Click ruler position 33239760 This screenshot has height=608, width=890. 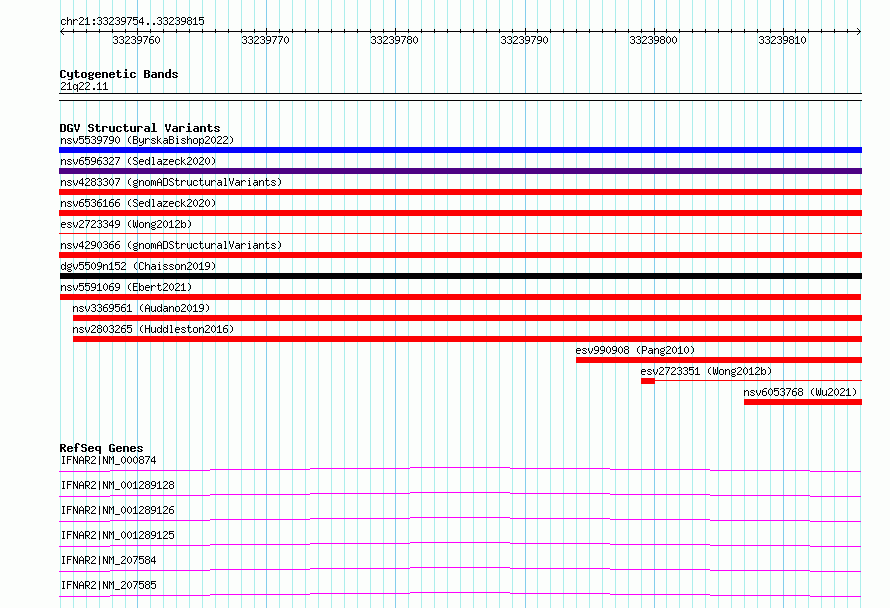tap(136, 40)
